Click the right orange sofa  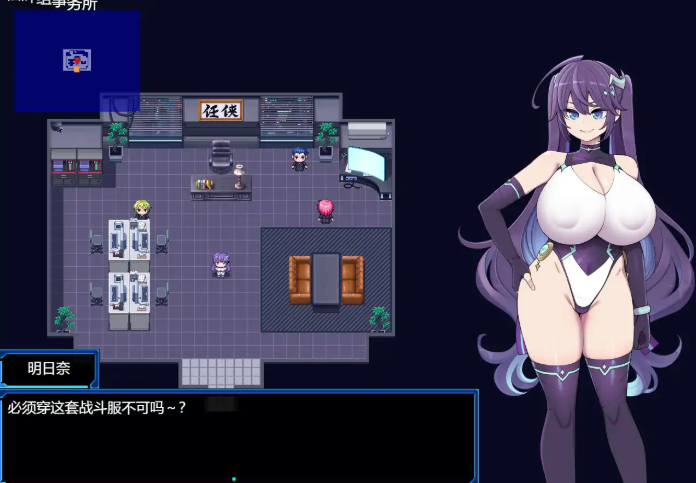pyautogui.click(x=352, y=279)
